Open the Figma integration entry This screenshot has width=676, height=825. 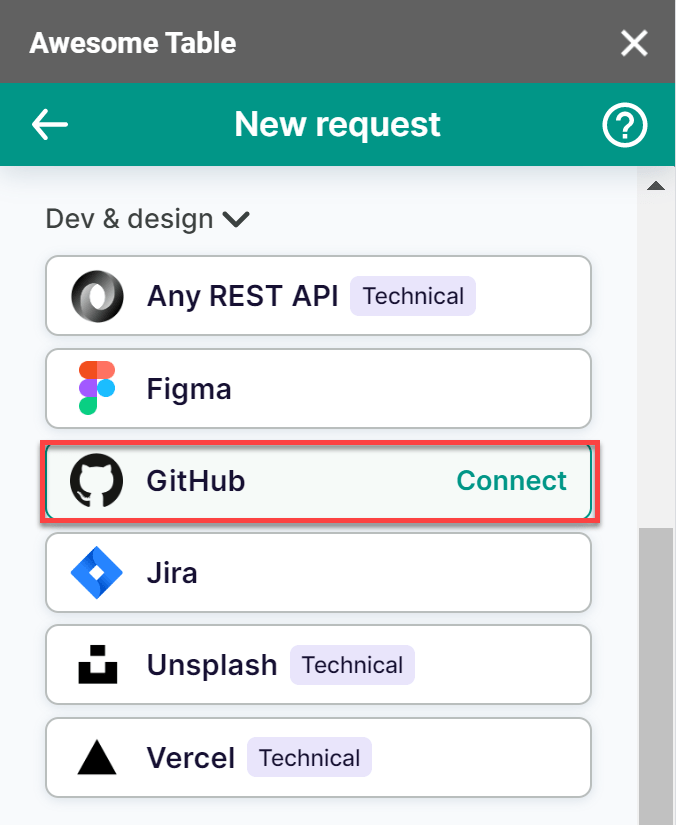pyautogui.click(x=318, y=388)
